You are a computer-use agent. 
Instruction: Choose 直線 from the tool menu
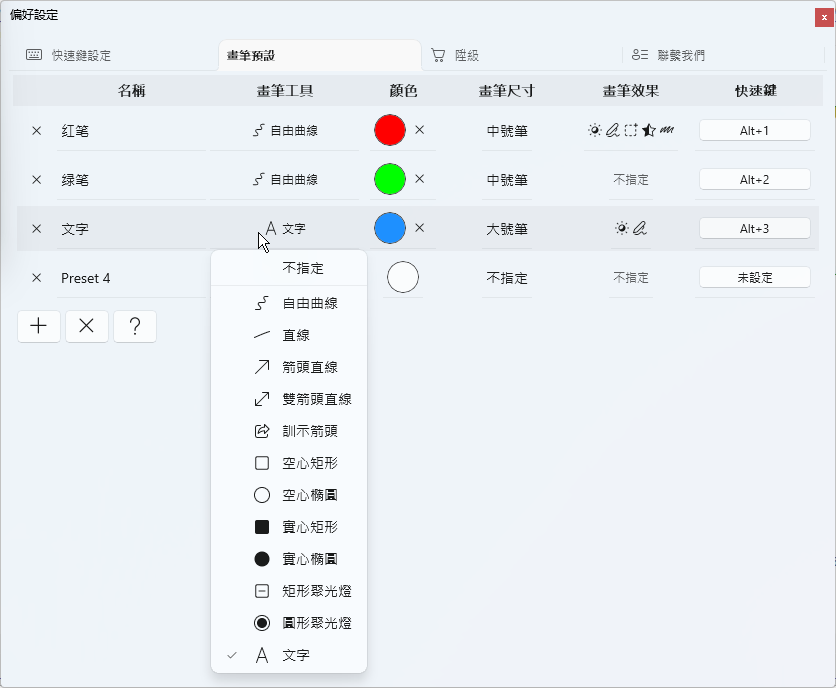[x=289, y=335]
